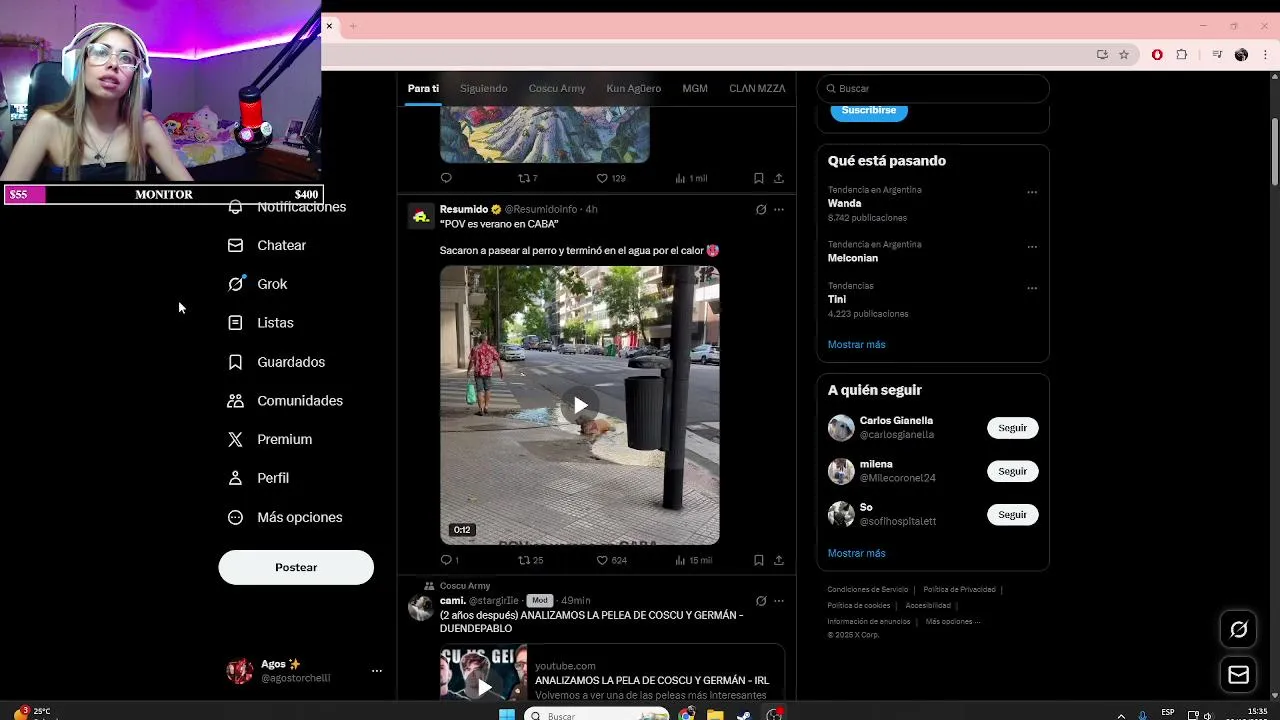Switch to Coscu Army tab

pos(557,88)
